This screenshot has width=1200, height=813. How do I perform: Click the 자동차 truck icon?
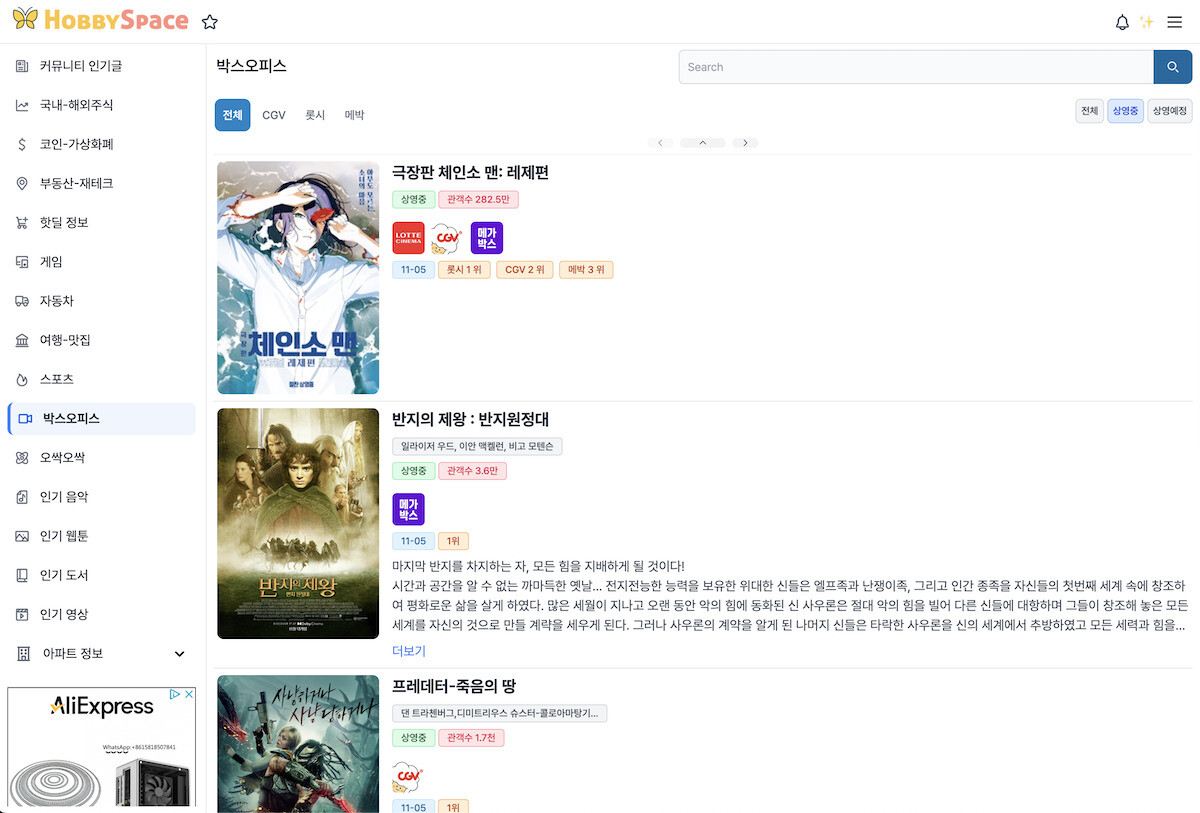pyautogui.click(x=22, y=301)
